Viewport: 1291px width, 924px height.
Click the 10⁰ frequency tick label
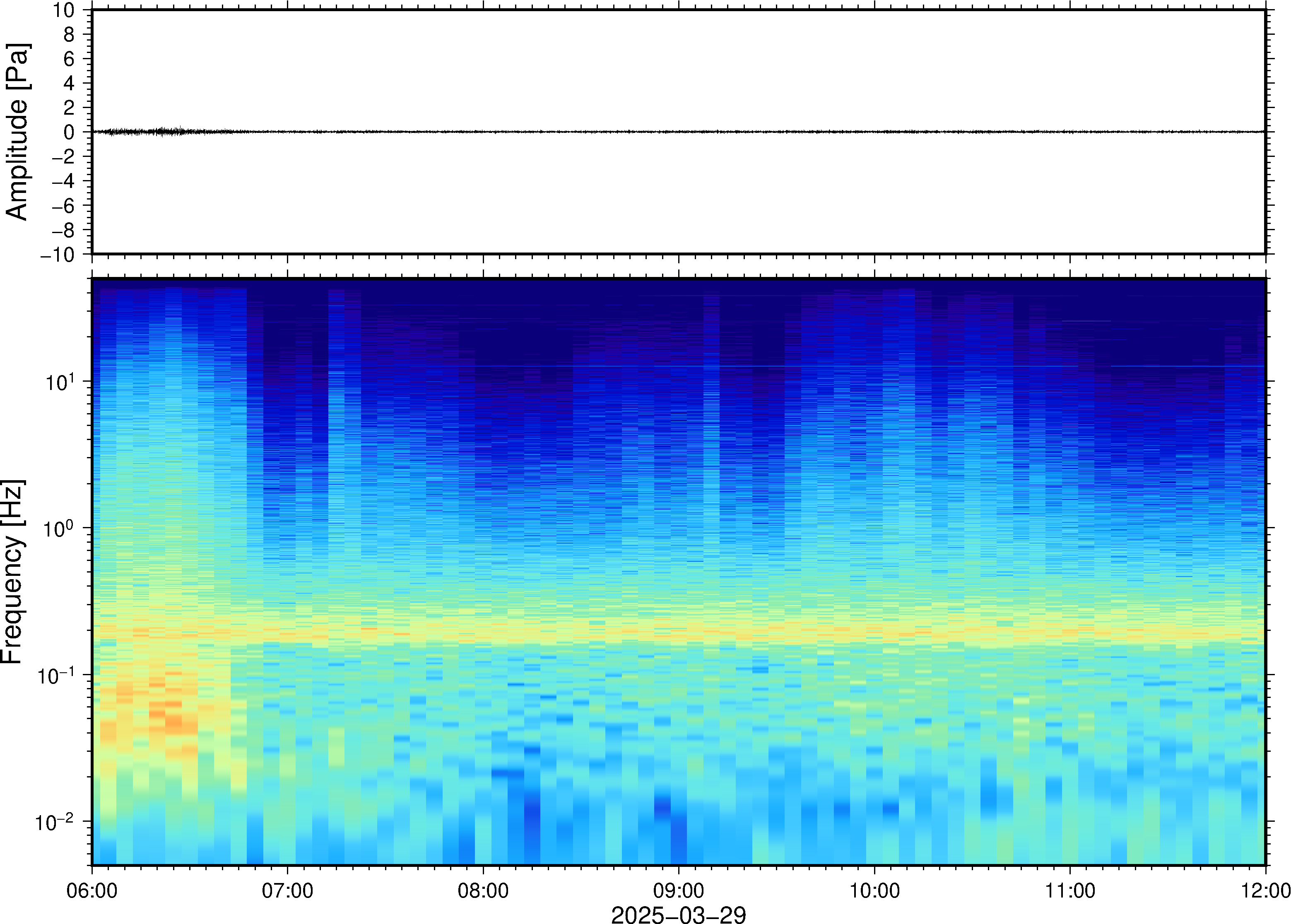60,528
